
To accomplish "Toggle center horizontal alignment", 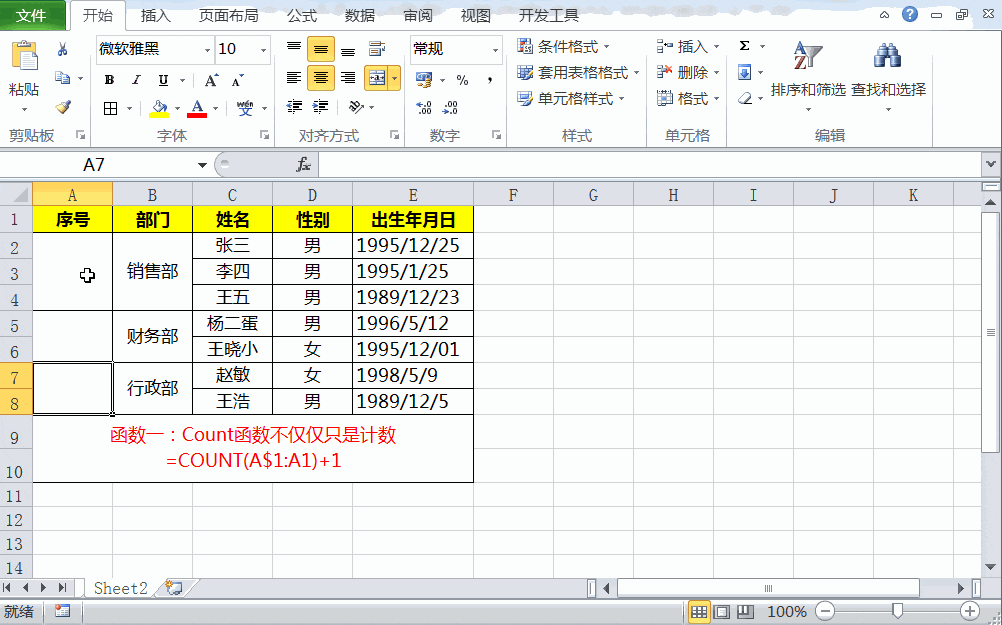I will [321, 78].
